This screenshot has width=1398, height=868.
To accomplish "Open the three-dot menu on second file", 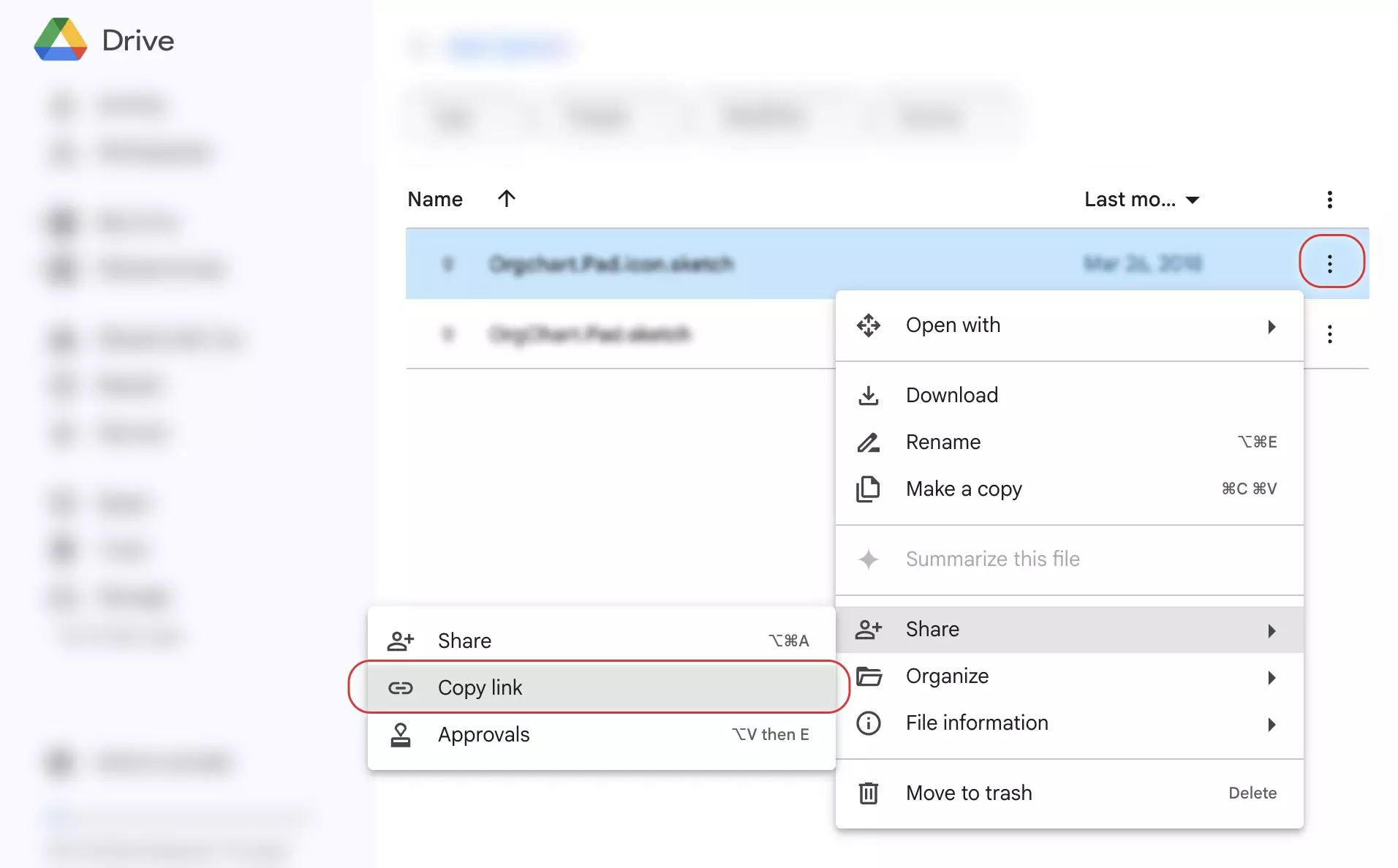I will point(1330,334).
